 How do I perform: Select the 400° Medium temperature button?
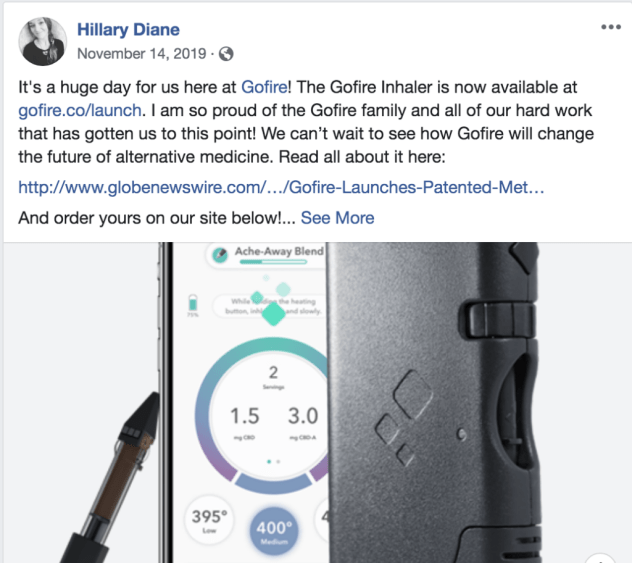274,531
